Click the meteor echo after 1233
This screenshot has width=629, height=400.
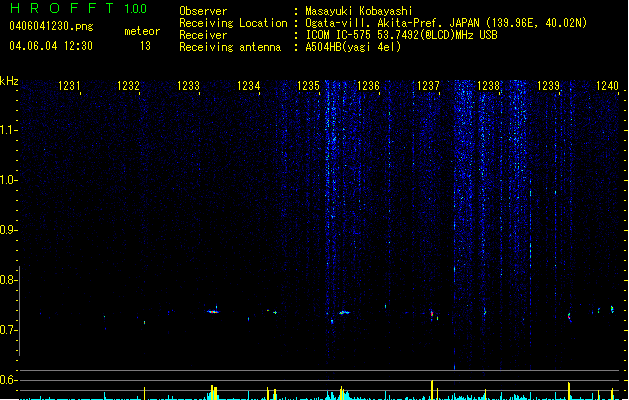pyautogui.click(x=213, y=311)
